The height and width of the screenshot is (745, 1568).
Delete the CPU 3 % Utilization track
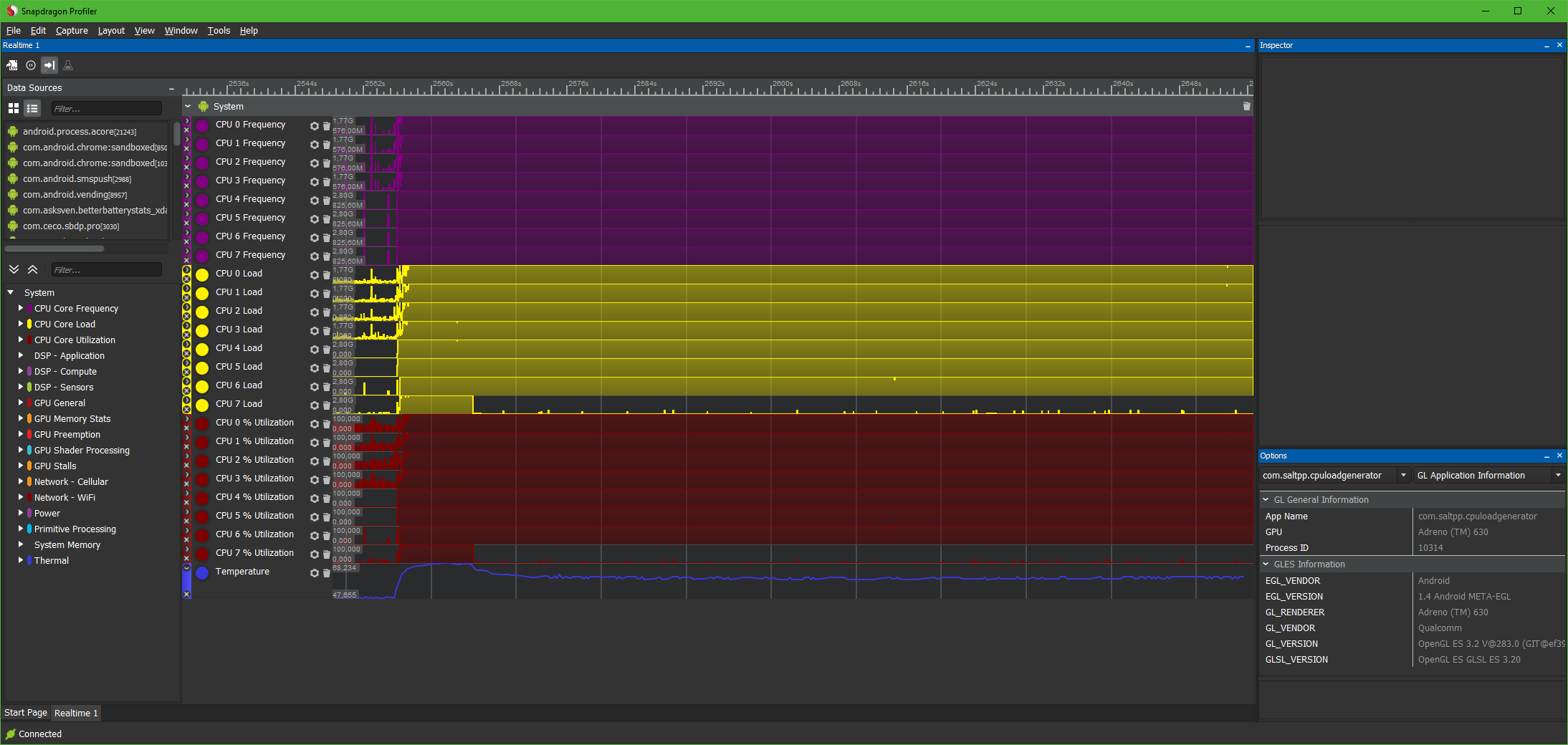(327, 479)
